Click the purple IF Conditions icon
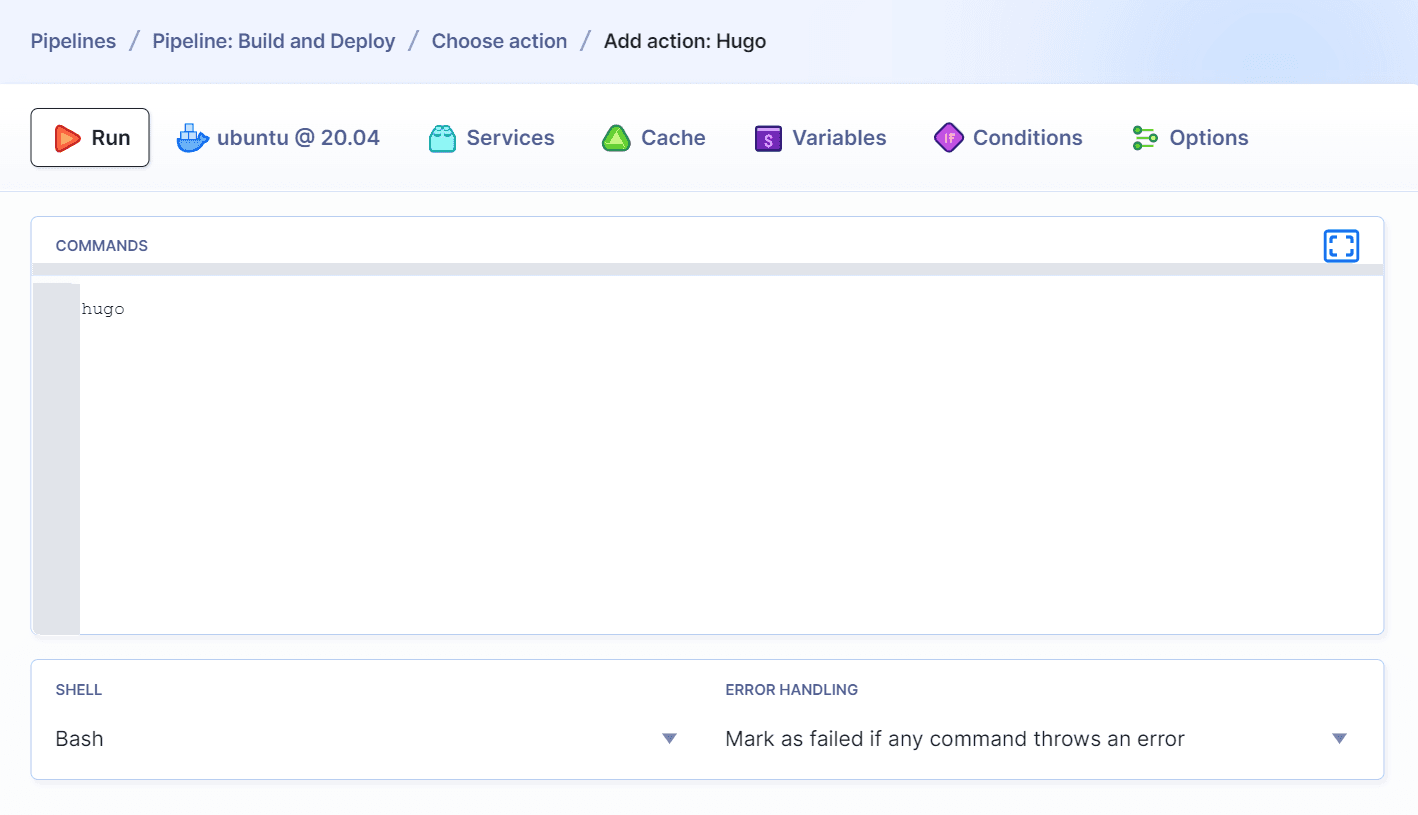1418x815 pixels. 948,138
